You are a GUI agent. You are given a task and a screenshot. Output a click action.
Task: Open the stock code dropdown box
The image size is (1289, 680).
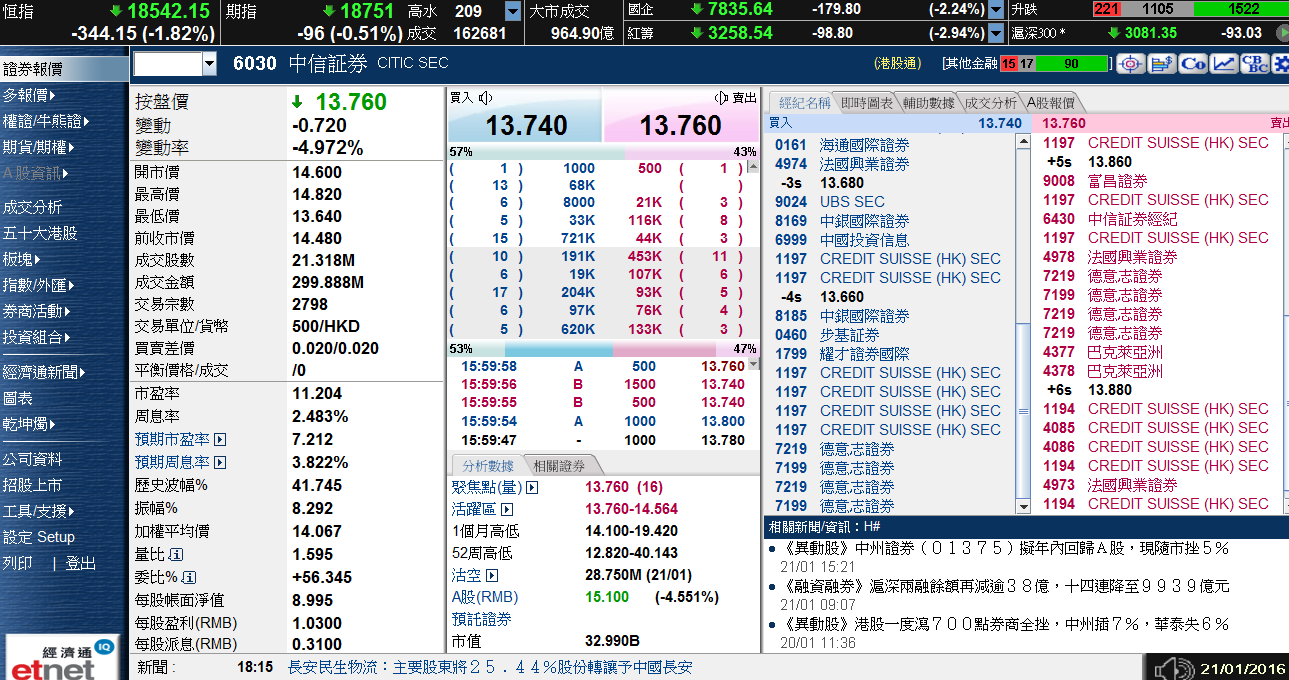tap(175, 64)
